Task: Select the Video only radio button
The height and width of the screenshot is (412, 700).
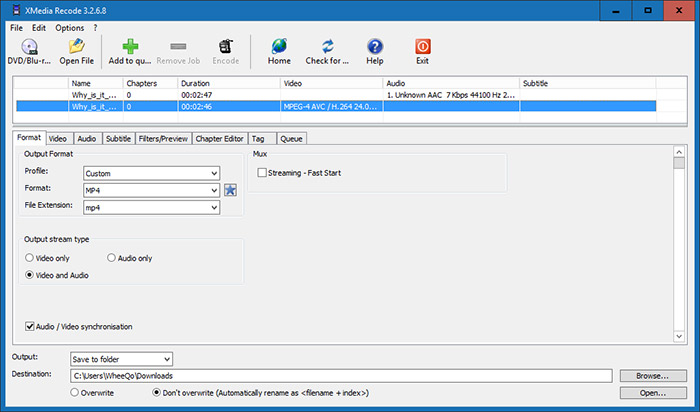Action: point(29,258)
